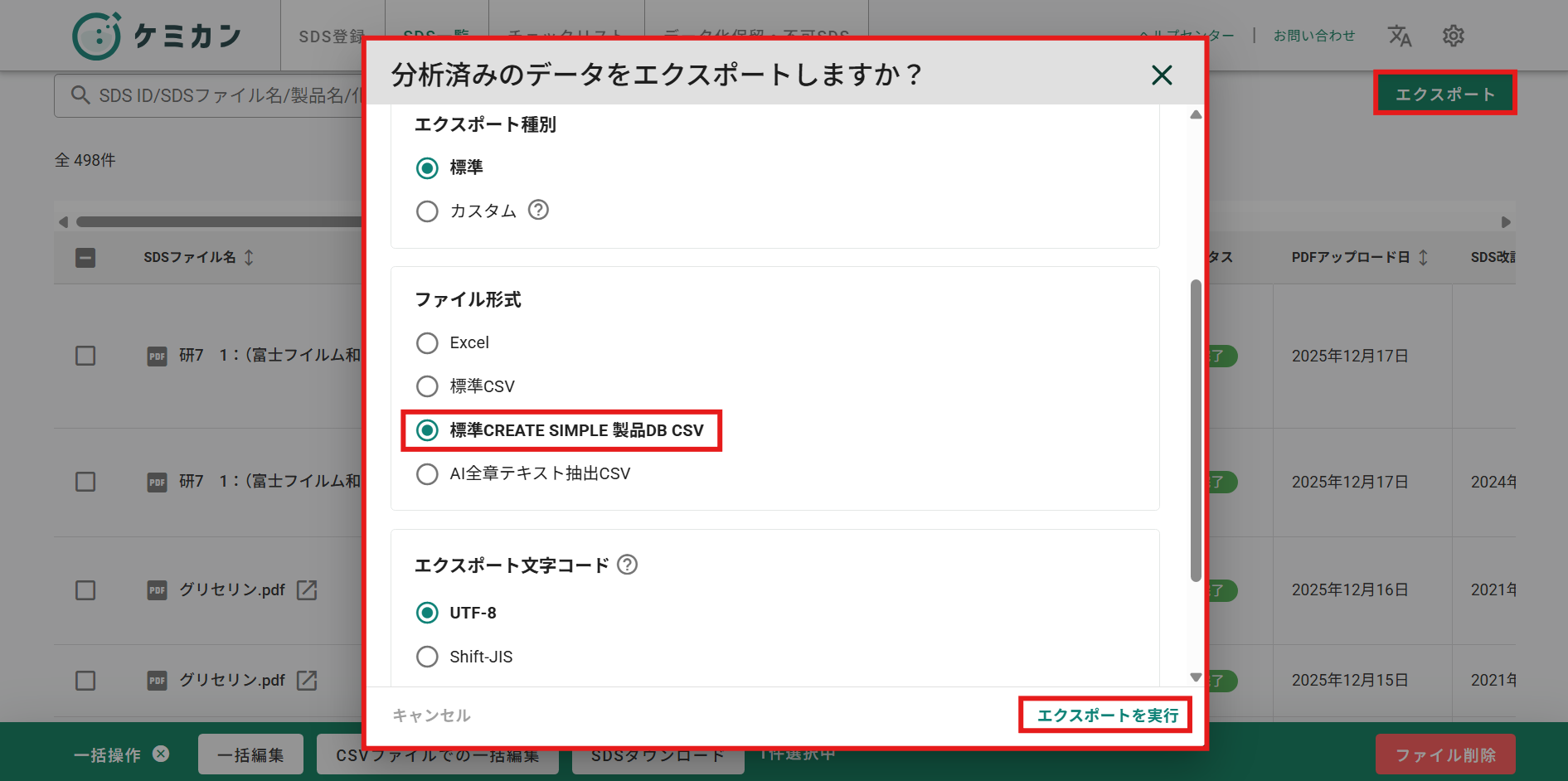Open first グリセリン.pdf in new window icon
Screen dimensions: 1568x781
(x=307, y=589)
